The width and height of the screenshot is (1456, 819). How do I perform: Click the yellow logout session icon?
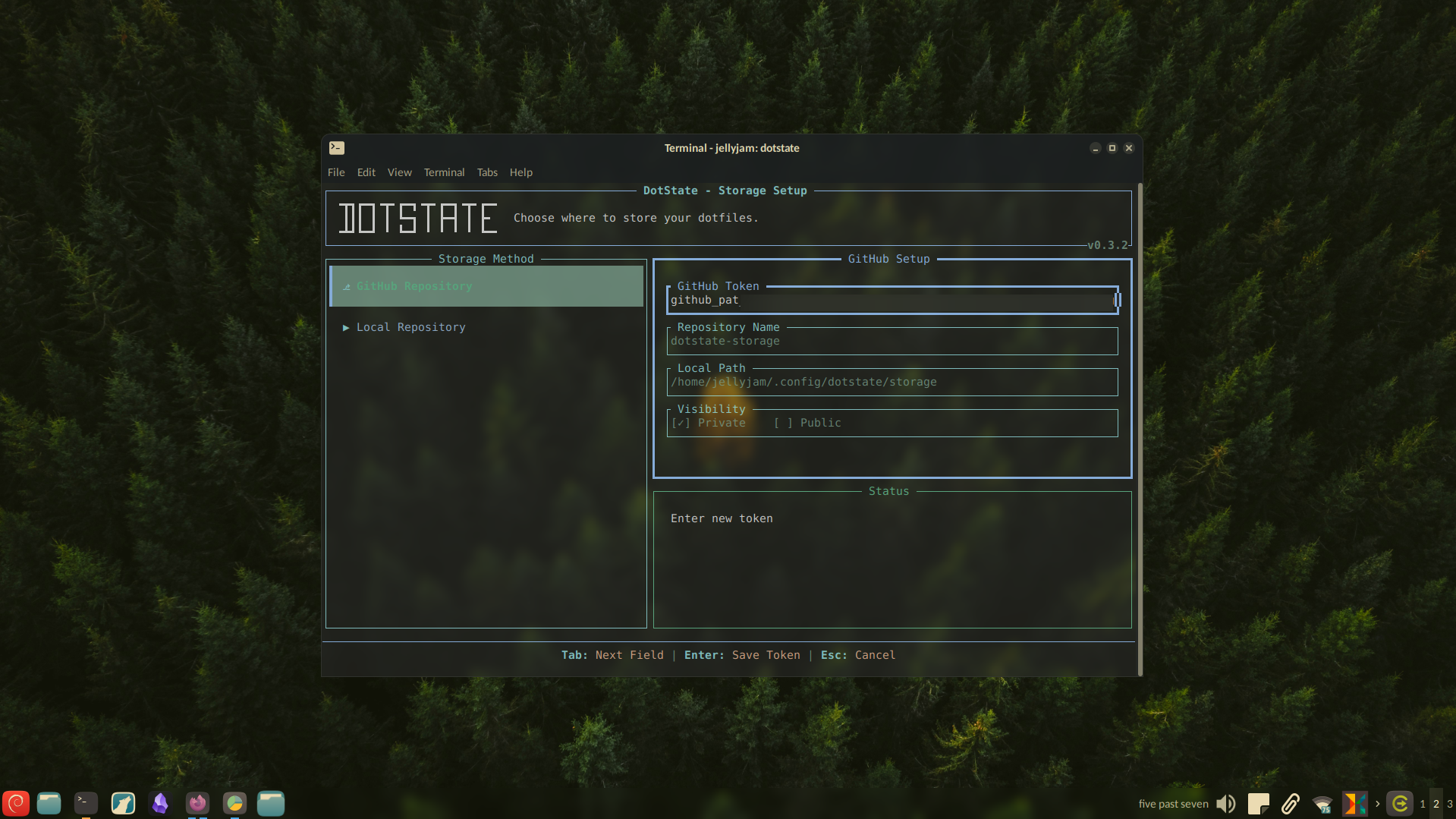pyautogui.click(x=1400, y=804)
